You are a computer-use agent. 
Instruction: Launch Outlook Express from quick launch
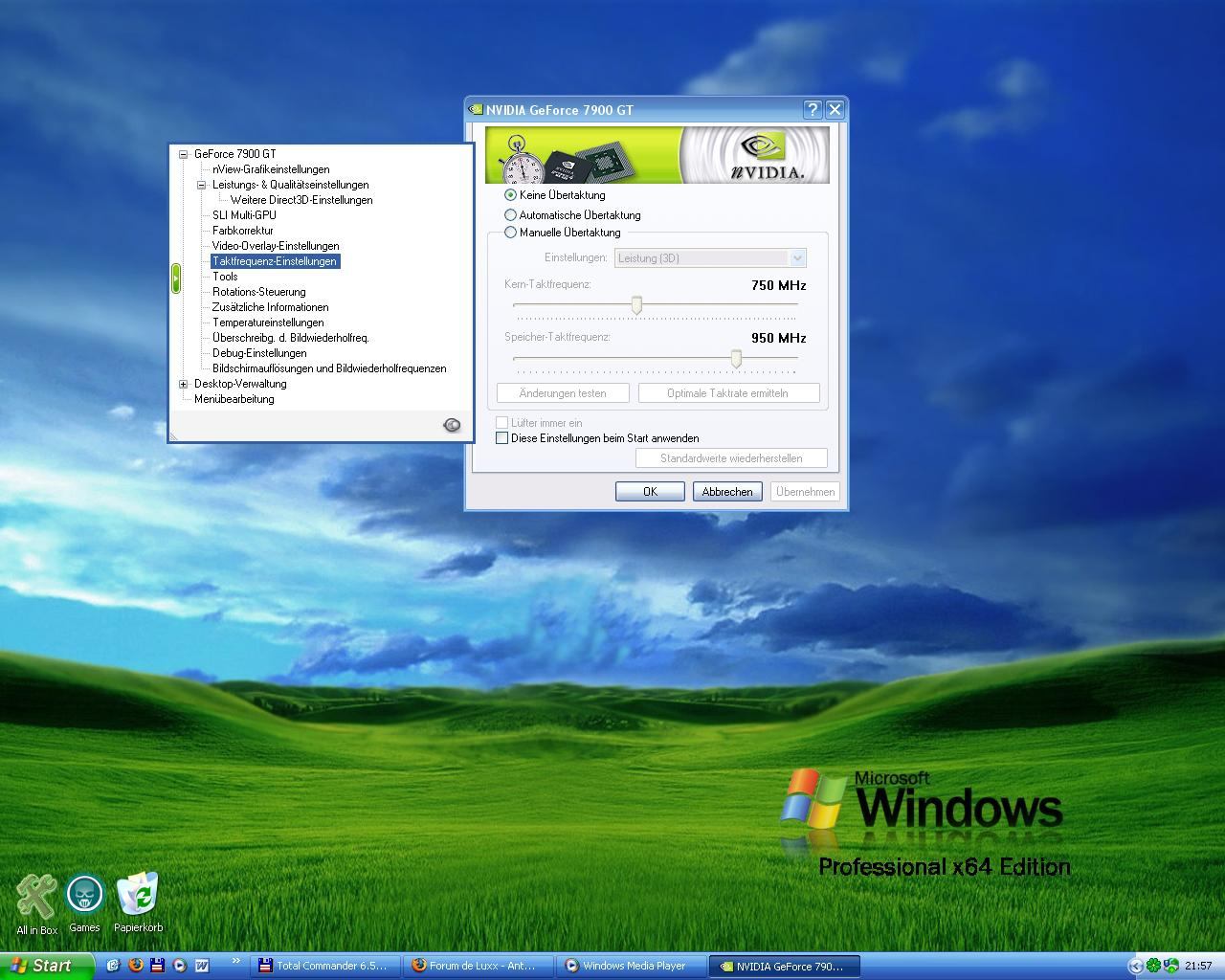114,966
